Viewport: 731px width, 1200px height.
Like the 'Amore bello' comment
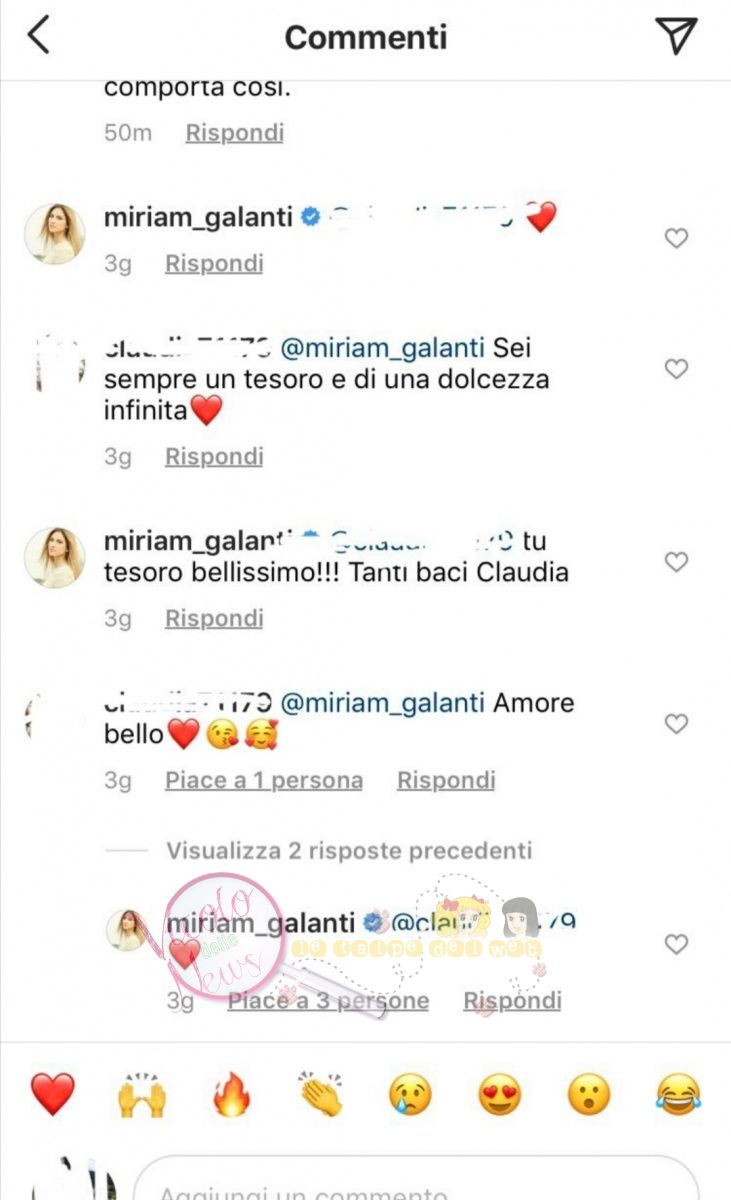click(677, 723)
